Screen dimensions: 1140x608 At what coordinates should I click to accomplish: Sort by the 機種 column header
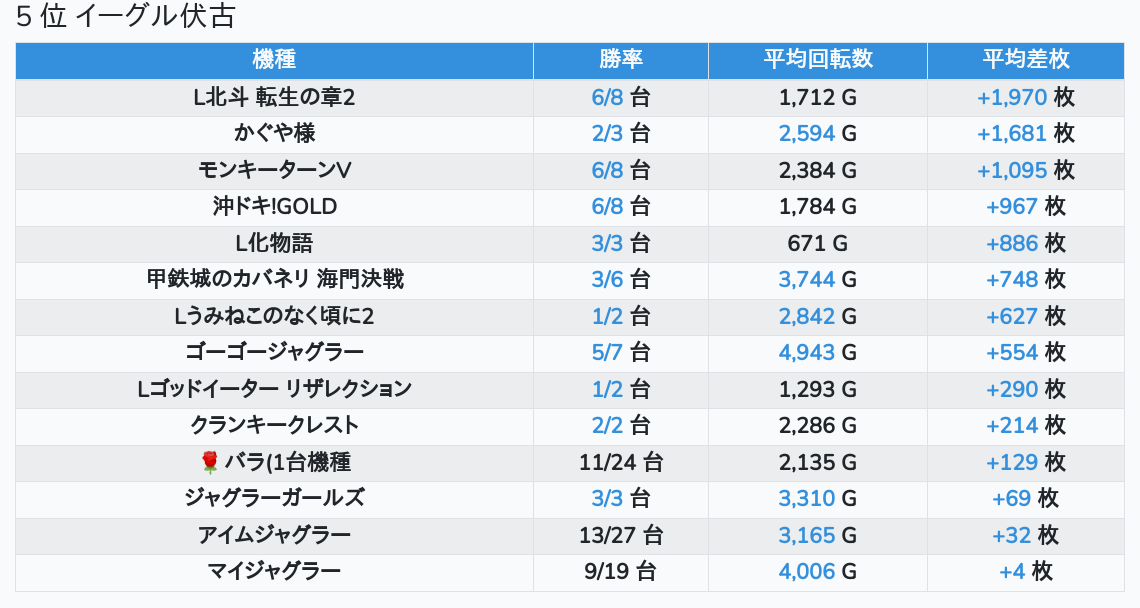274,59
